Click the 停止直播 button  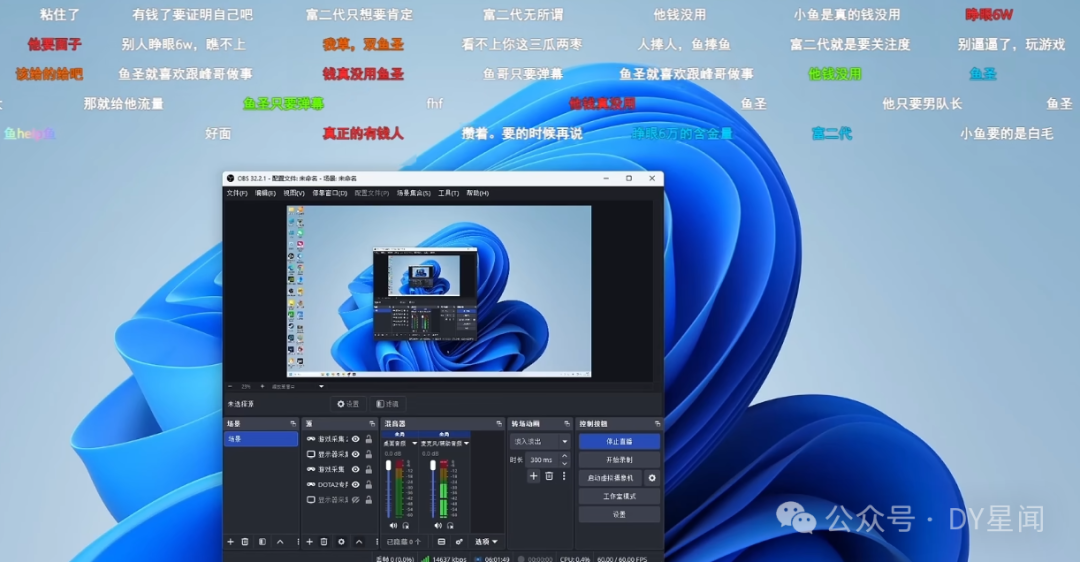(x=619, y=441)
